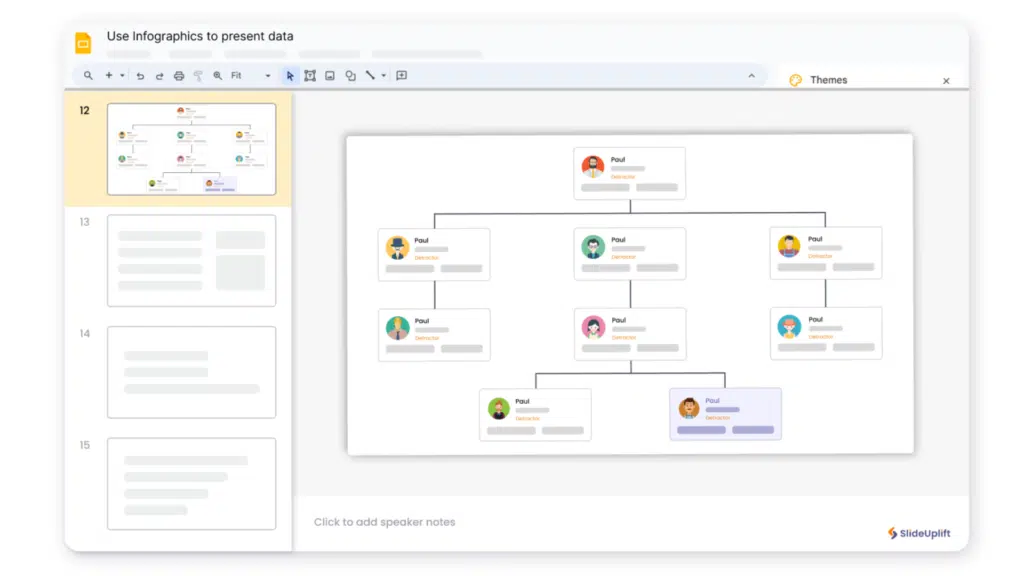This screenshot has width=1024, height=576.
Task: Select slide 13 thumbnail in filmstrip
Action: click(191, 260)
